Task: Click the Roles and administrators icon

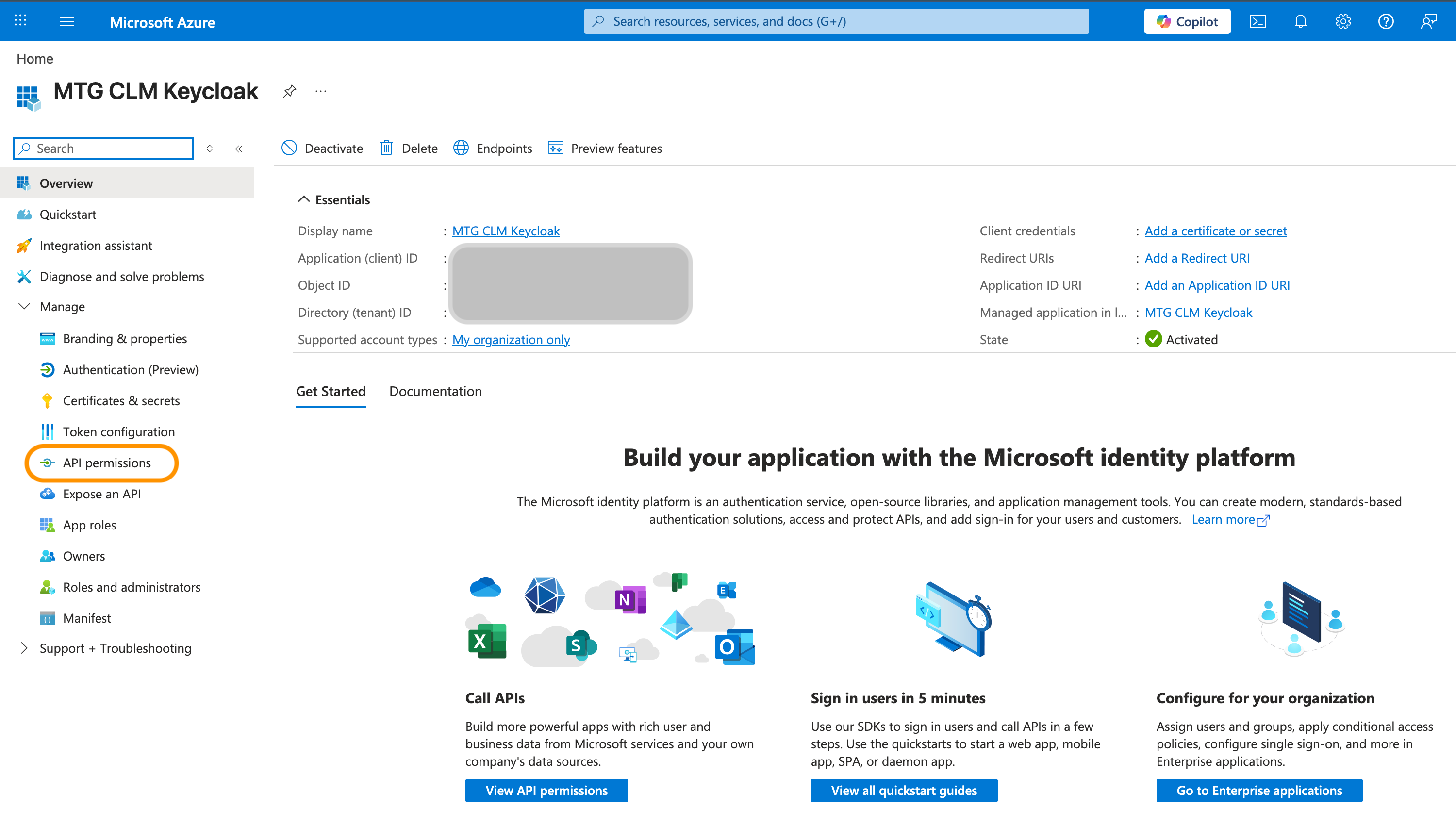Action: pos(48,587)
